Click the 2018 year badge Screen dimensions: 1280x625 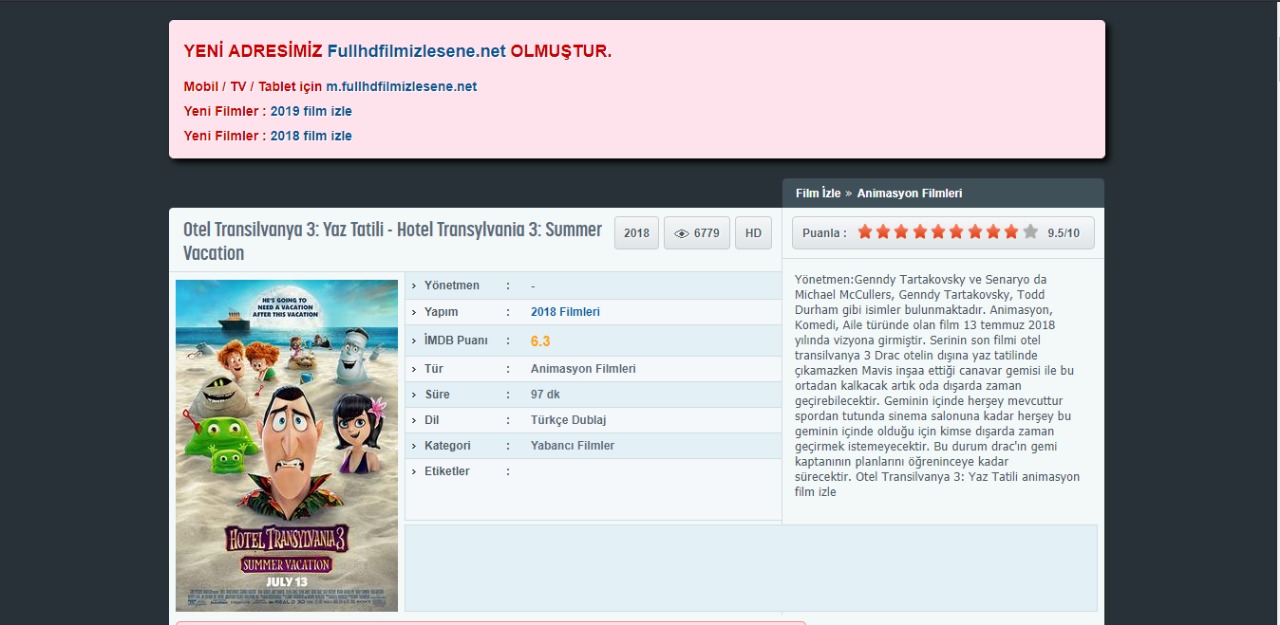[636, 233]
